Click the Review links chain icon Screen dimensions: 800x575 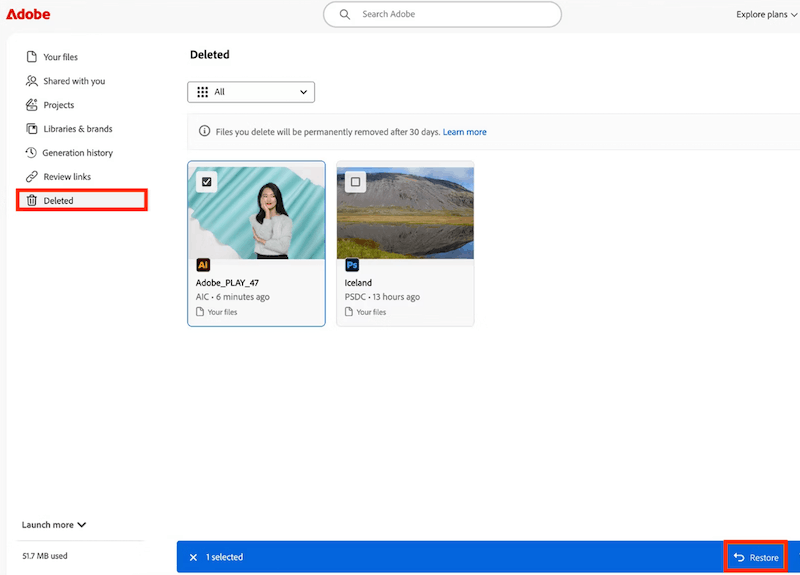32,177
